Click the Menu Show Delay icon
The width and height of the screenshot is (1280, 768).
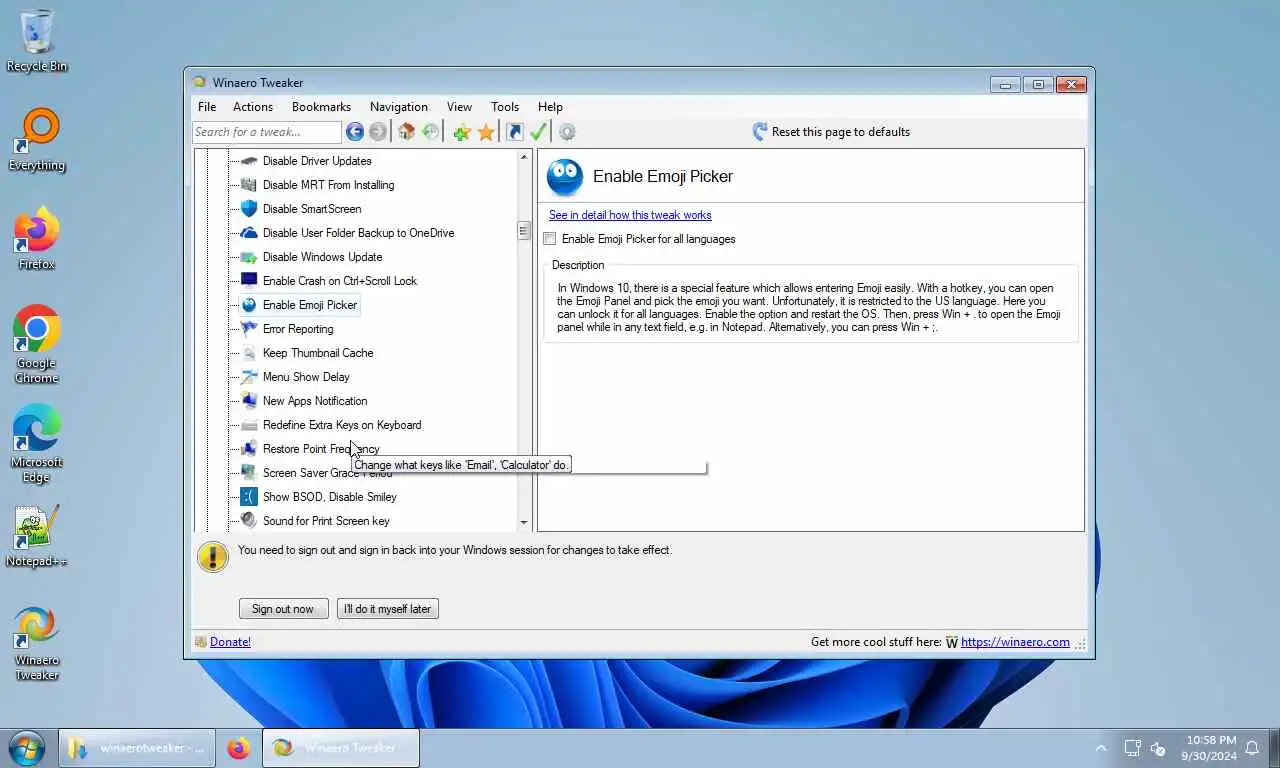[249, 377]
